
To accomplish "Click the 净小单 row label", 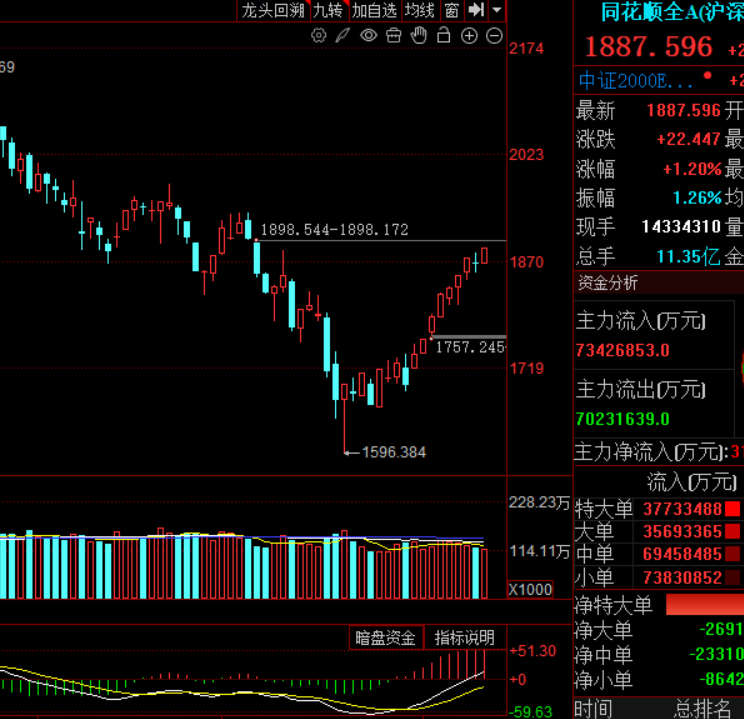I will point(603,680).
